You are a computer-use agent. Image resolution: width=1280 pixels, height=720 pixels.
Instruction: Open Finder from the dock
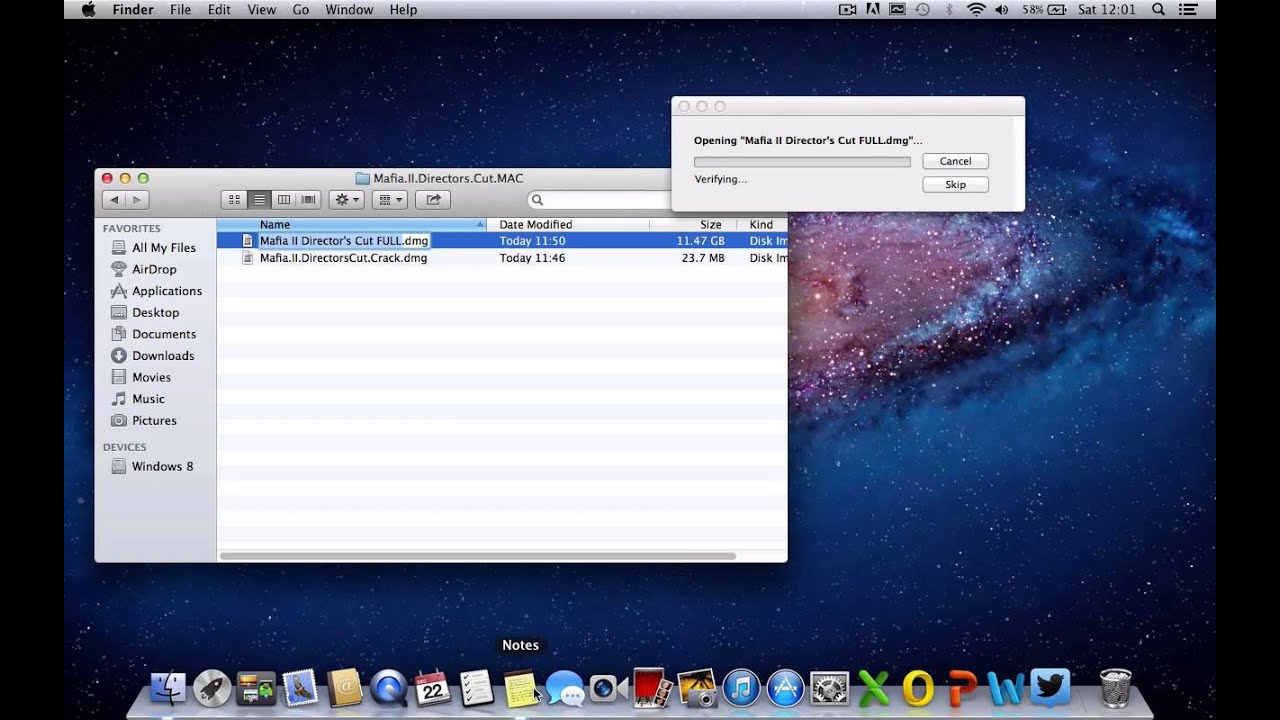[168, 689]
